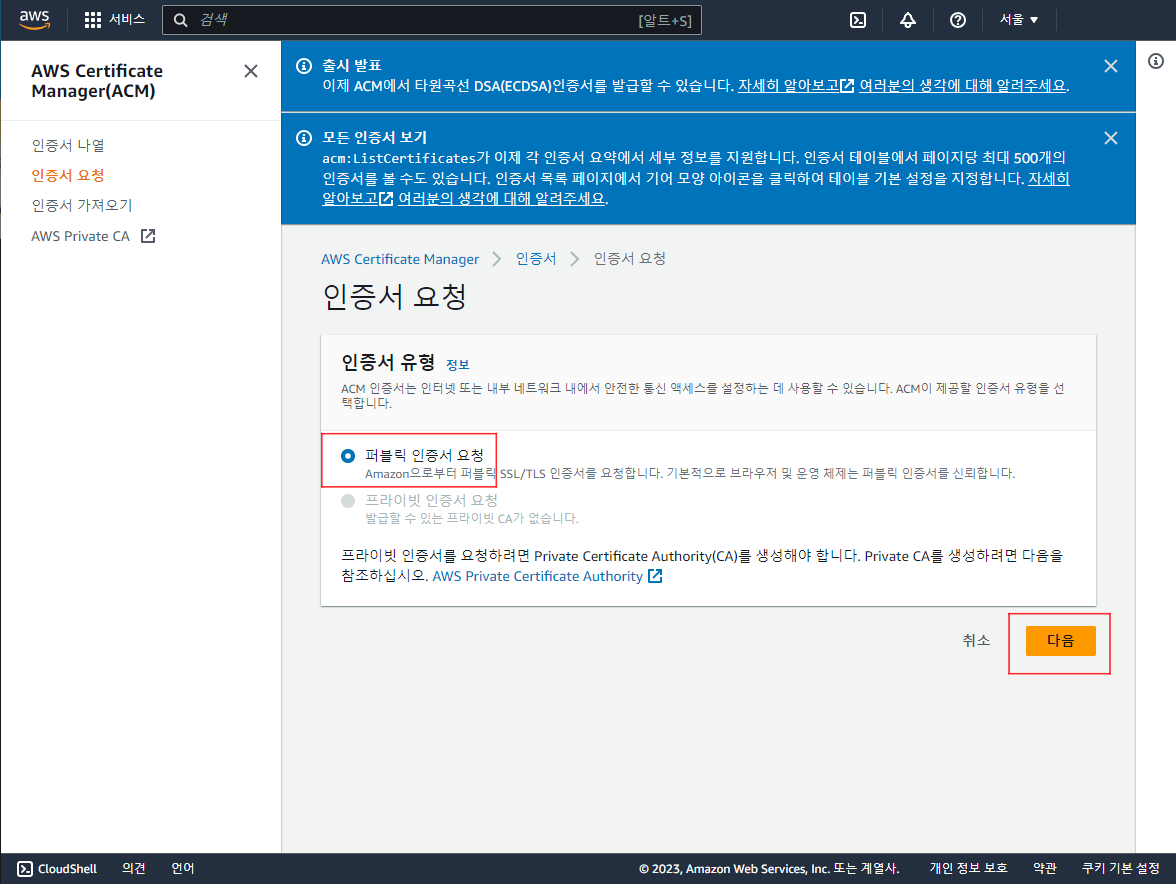Close the ACM side navigation panel

point(251,71)
